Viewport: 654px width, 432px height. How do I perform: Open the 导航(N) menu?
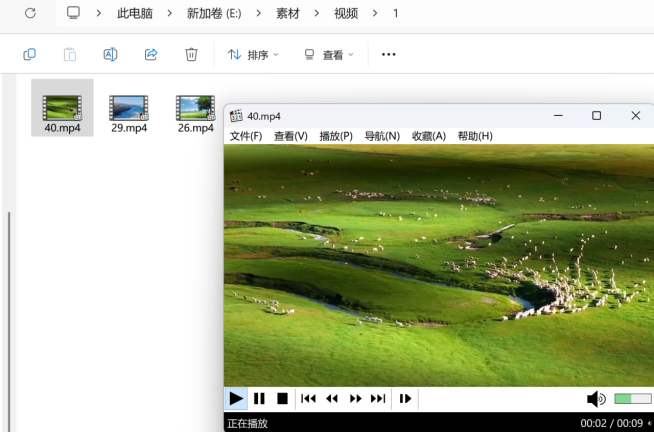(382, 136)
